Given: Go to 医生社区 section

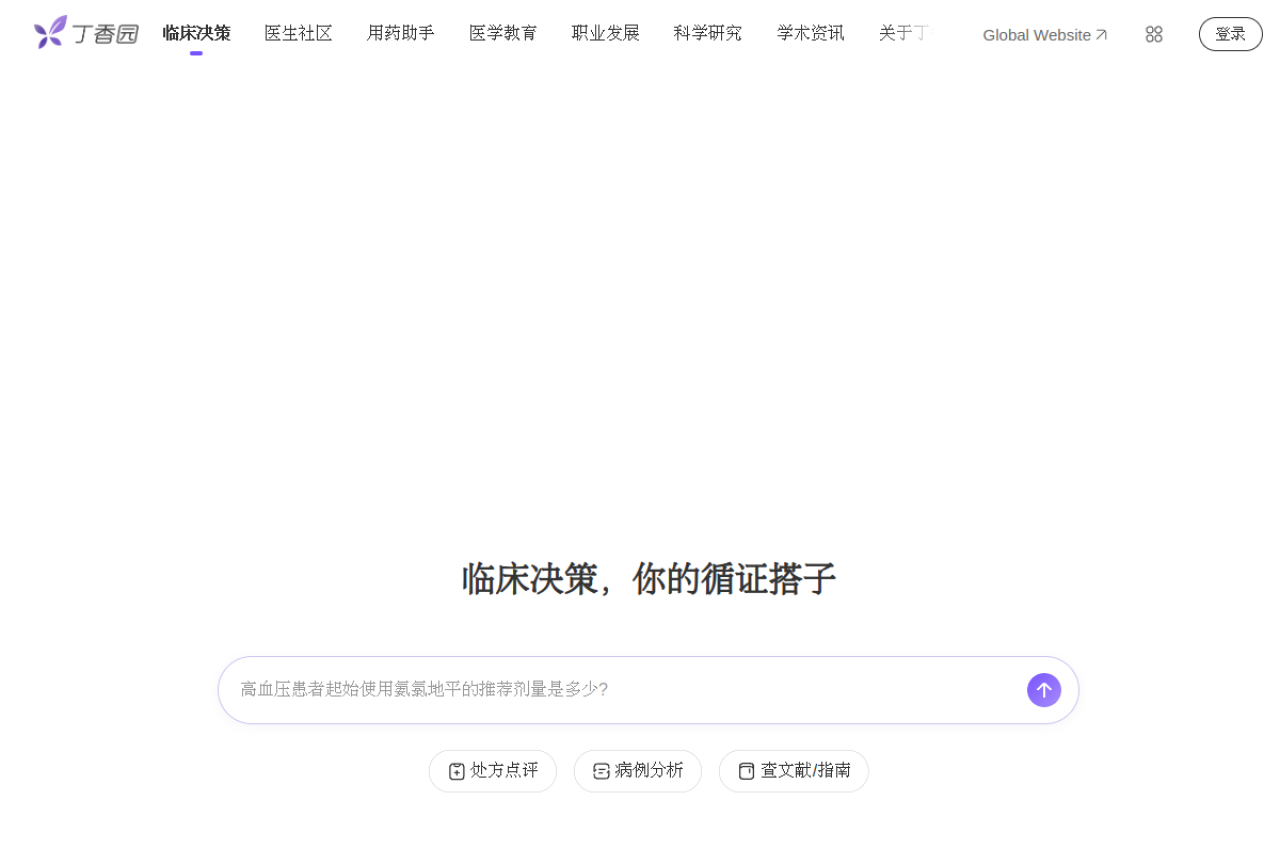Looking at the screenshot, I should pyautogui.click(x=298, y=33).
